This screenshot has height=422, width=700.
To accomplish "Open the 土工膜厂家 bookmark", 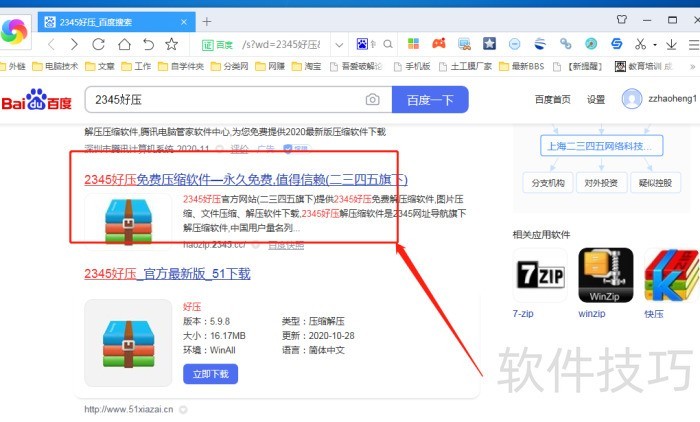I will point(466,67).
